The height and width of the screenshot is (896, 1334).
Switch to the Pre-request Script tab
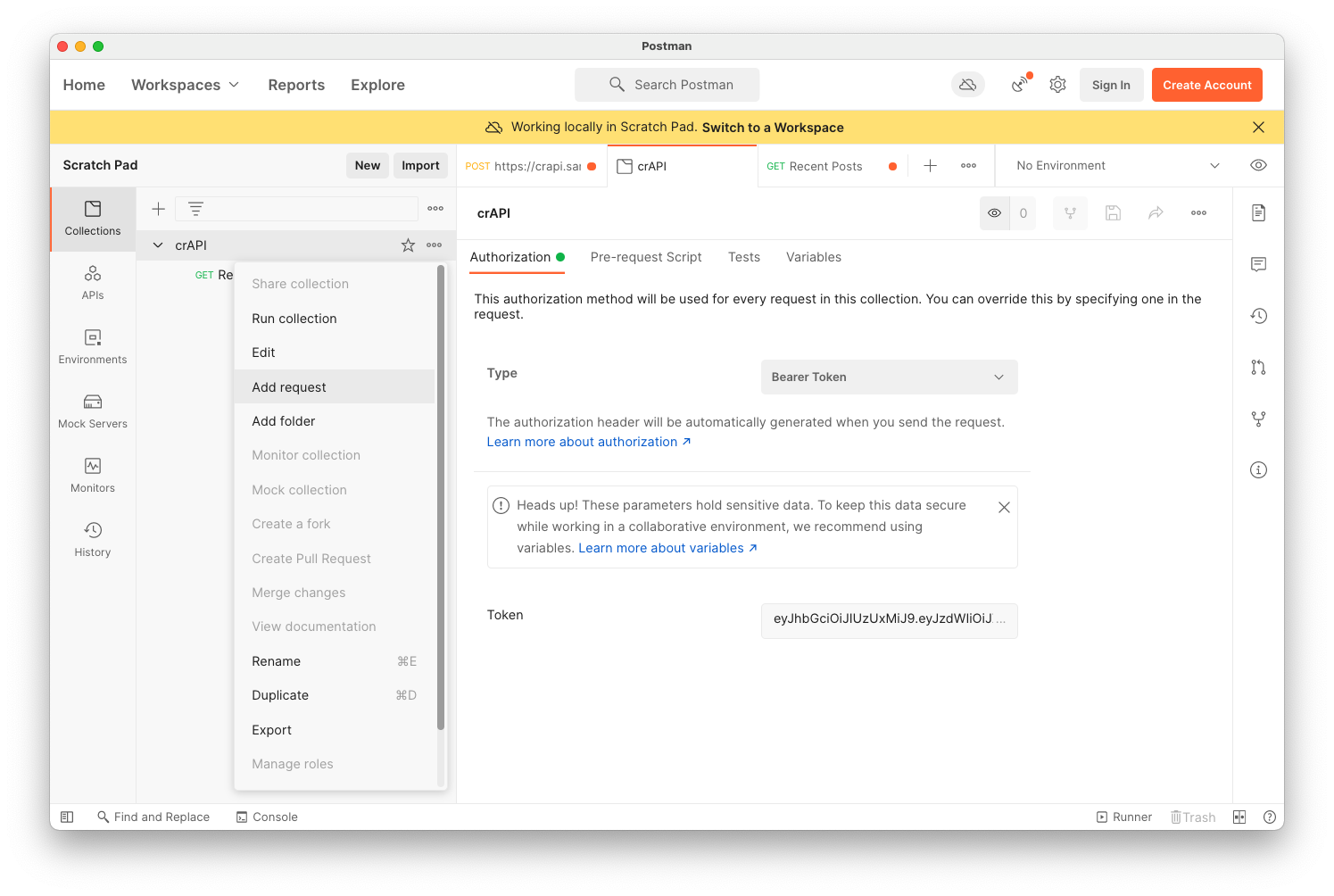pos(646,257)
